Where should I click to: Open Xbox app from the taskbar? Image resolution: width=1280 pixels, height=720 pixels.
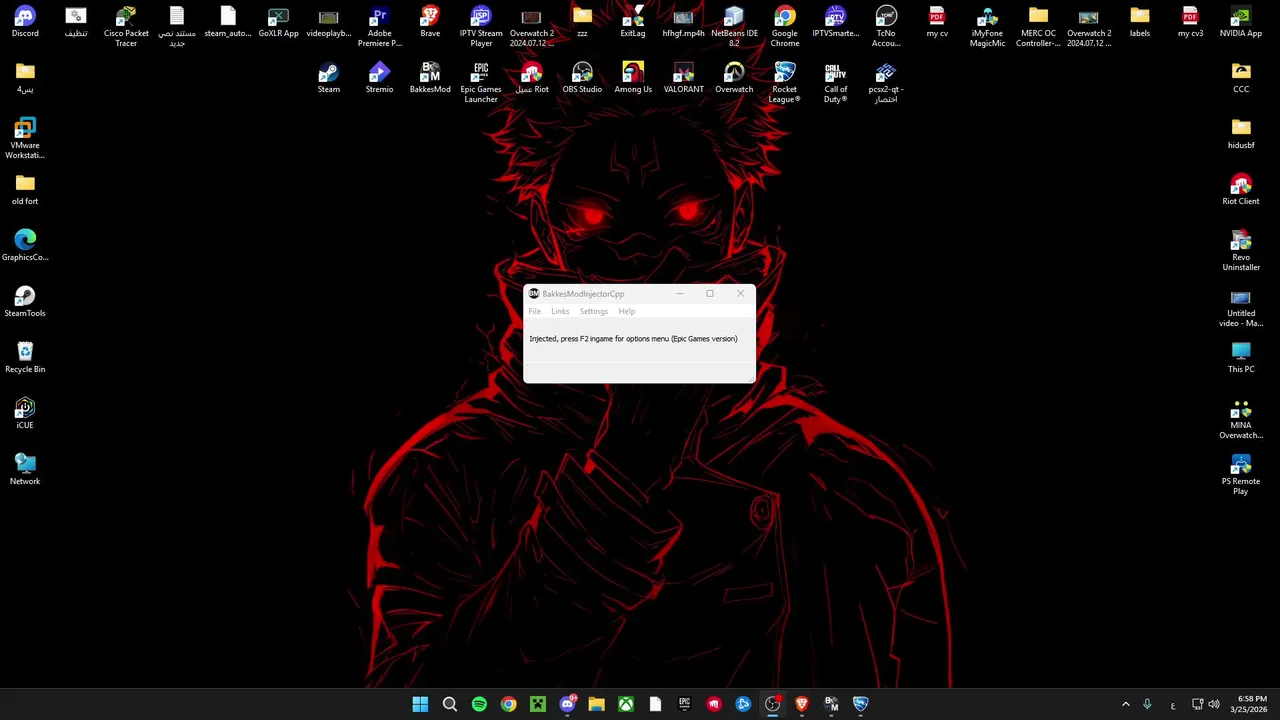625,704
